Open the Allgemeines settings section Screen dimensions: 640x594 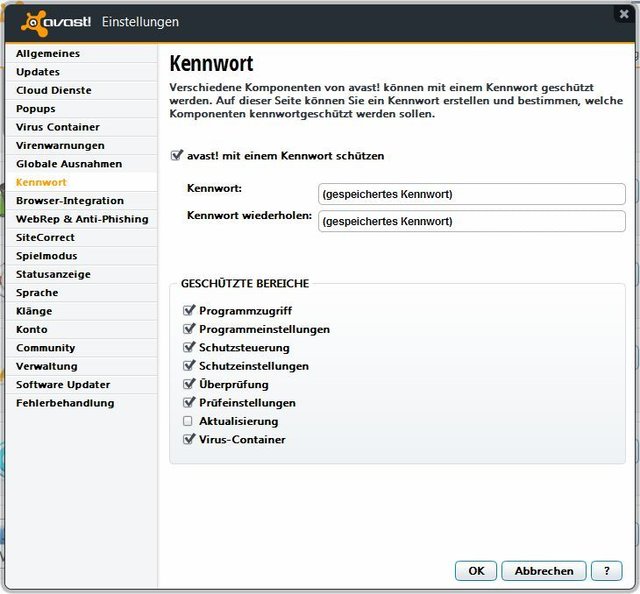48,54
